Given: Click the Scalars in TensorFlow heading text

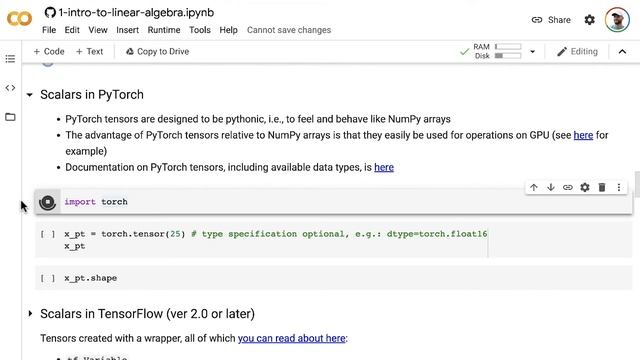Looking at the screenshot, I should [x=147, y=313].
